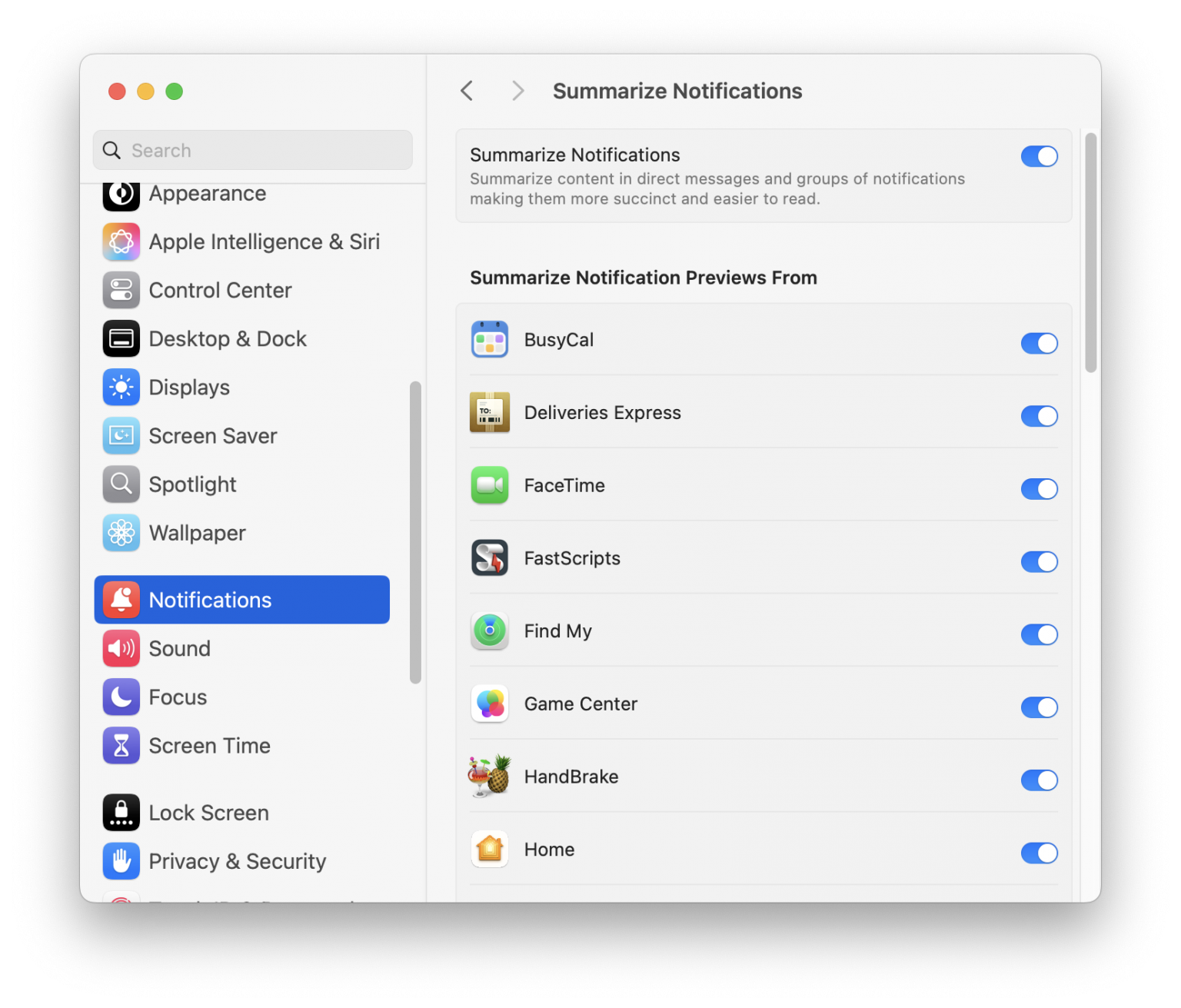Go back using the left chevron arrow
Image resolution: width=1181 pixels, height=1008 pixels.
(x=467, y=91)
